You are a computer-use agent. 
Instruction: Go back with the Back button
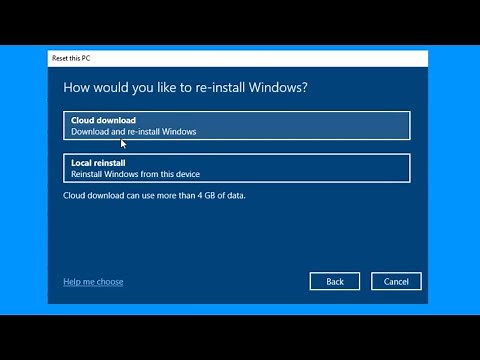(x=335, y=281)
